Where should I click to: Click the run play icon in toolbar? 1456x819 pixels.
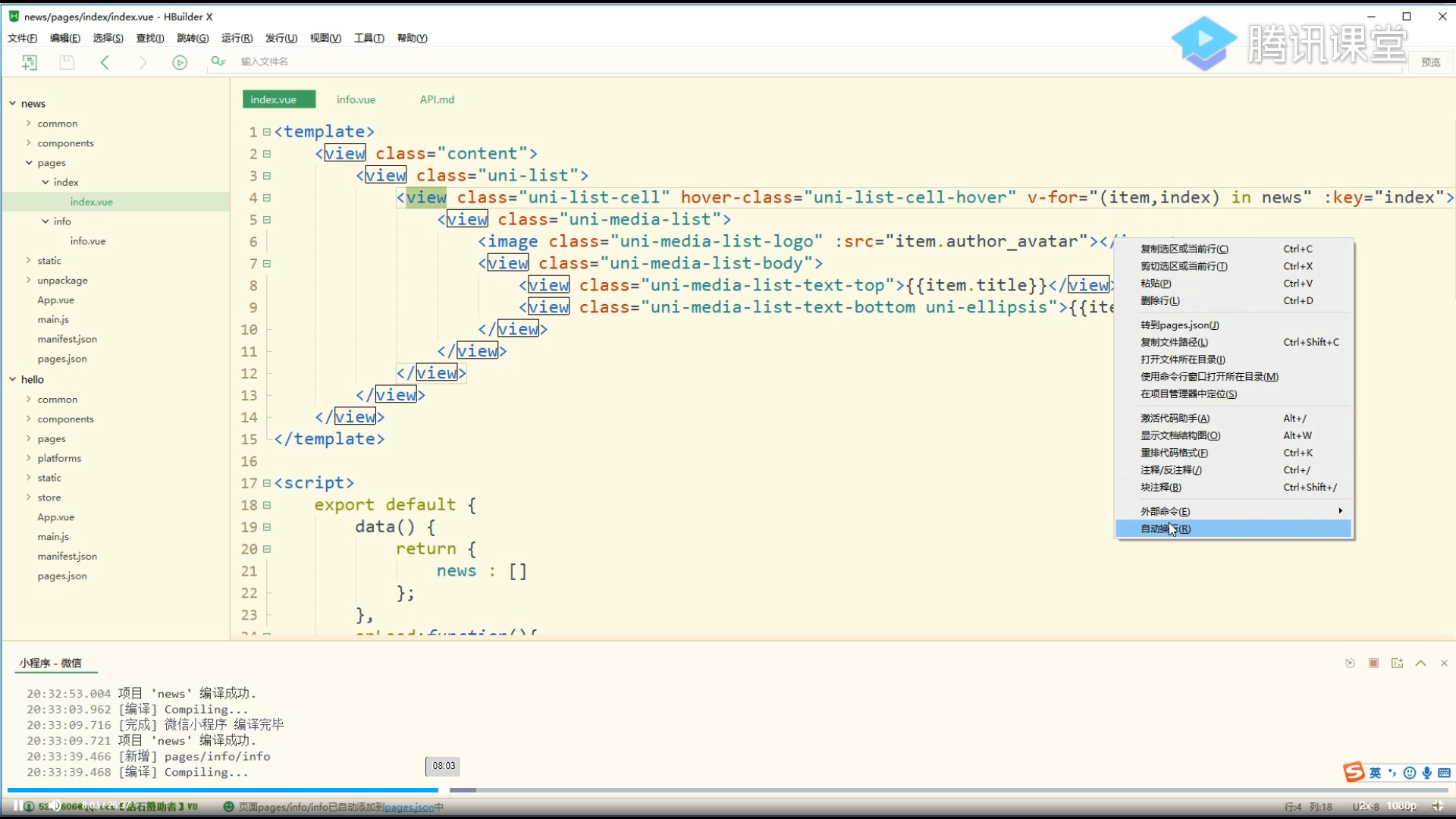click(180, 62)
